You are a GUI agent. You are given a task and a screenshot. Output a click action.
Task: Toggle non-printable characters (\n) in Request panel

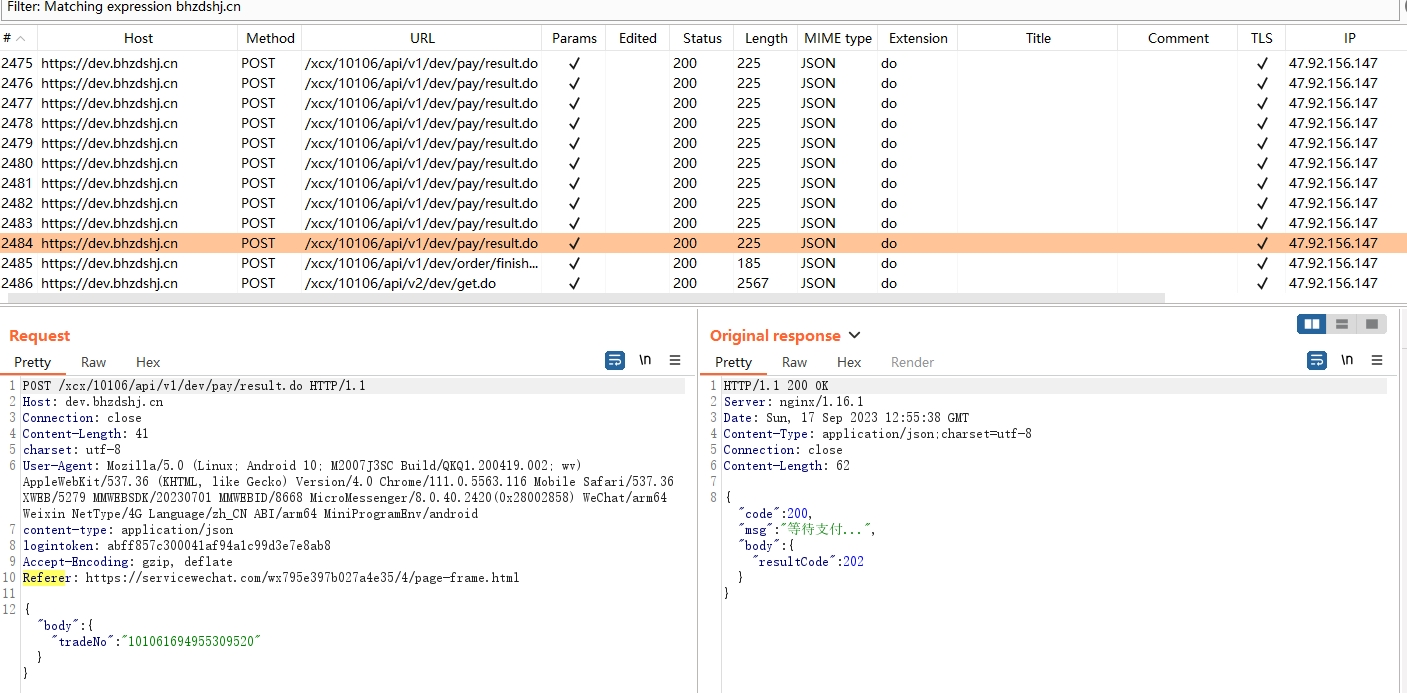[x=645, y=361]
